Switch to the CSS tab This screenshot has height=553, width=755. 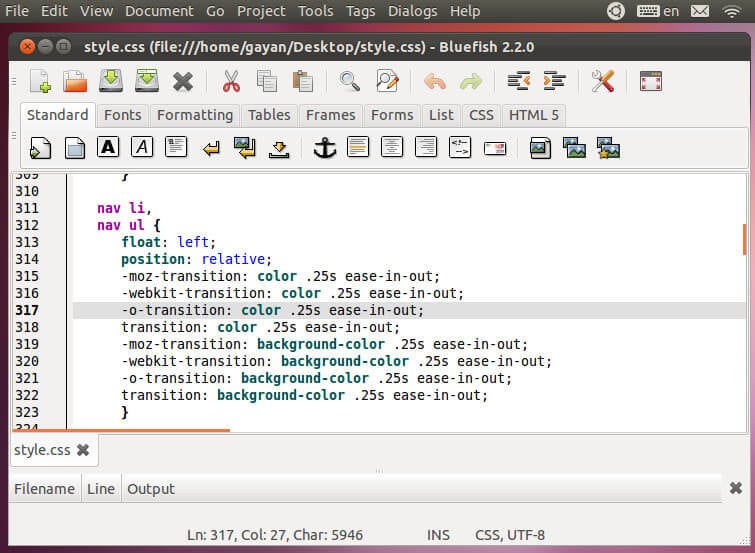[482, 116]
